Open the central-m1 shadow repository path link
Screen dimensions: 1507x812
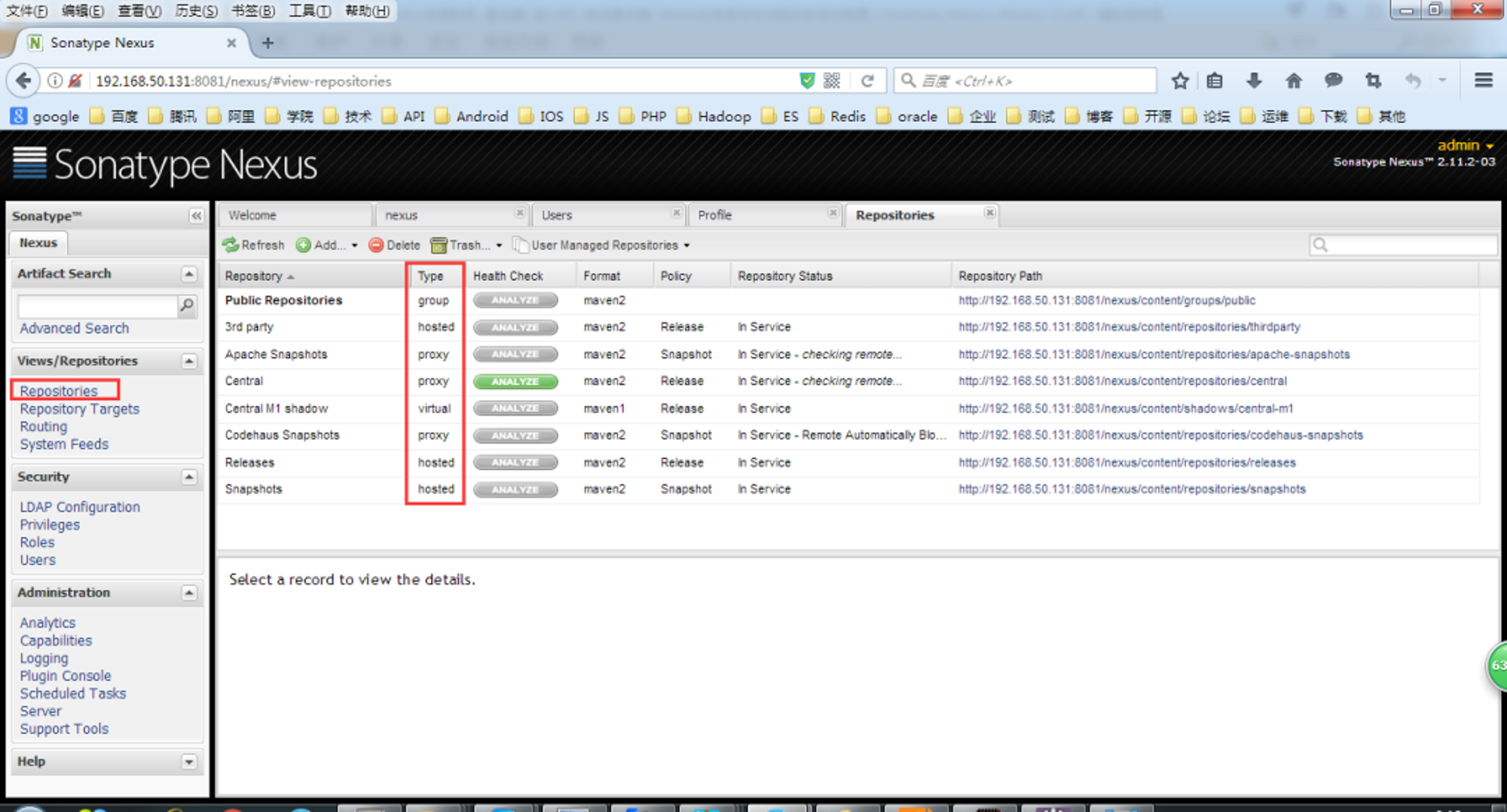point(1126,408)
